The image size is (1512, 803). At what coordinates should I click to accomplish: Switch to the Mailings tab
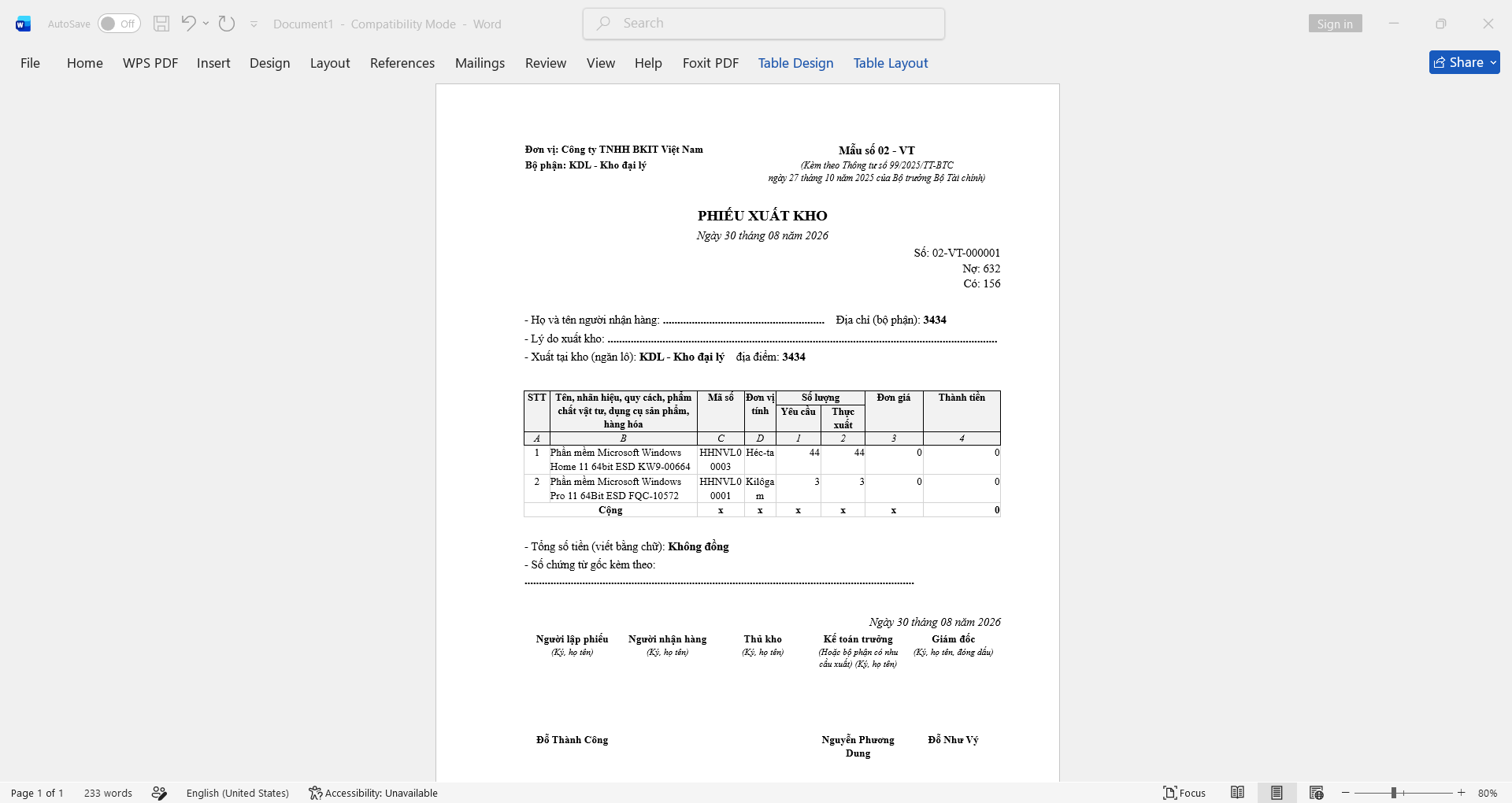pyautogui.click(x=480, y=63)
